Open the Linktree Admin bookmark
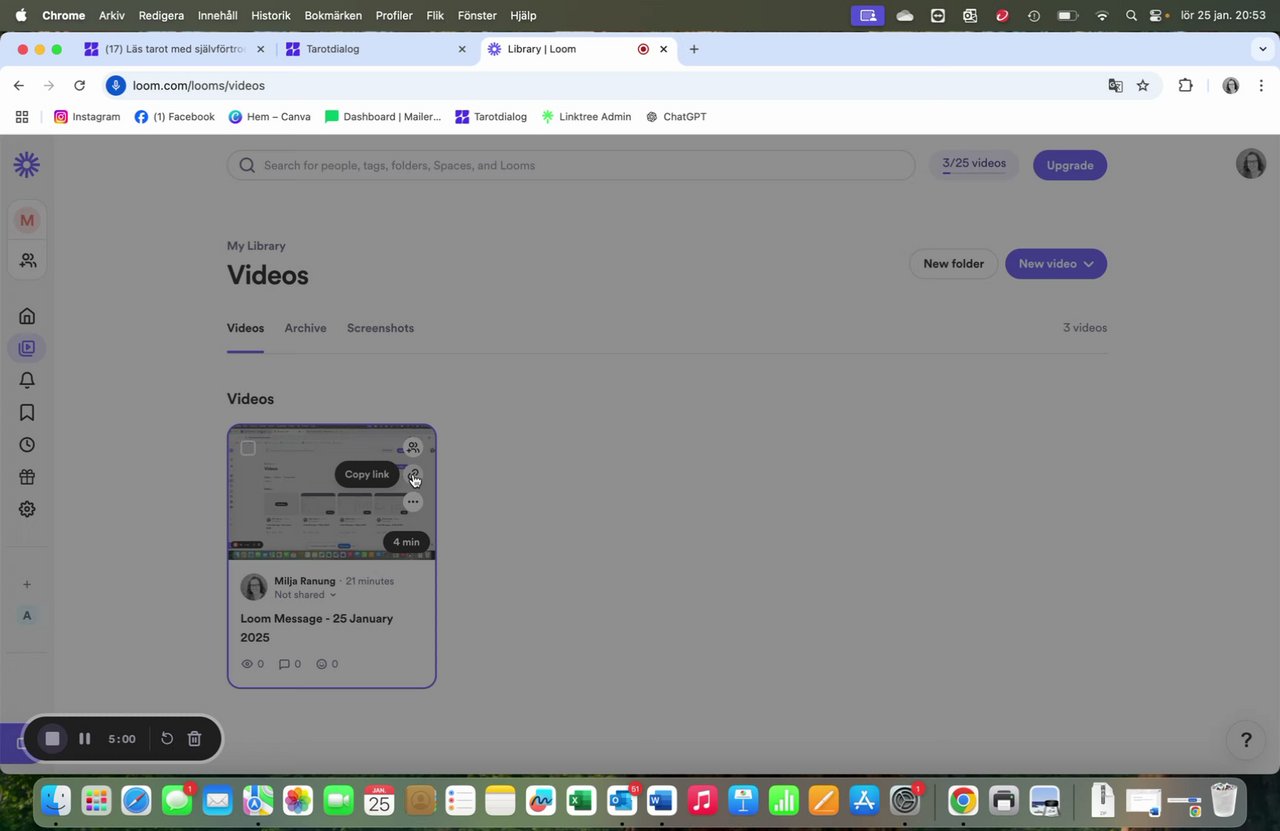This screenshot has height=831, width=1280. coord(586,117)
